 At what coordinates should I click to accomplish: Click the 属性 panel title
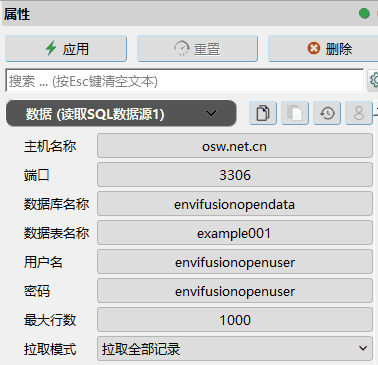point(17,14)
